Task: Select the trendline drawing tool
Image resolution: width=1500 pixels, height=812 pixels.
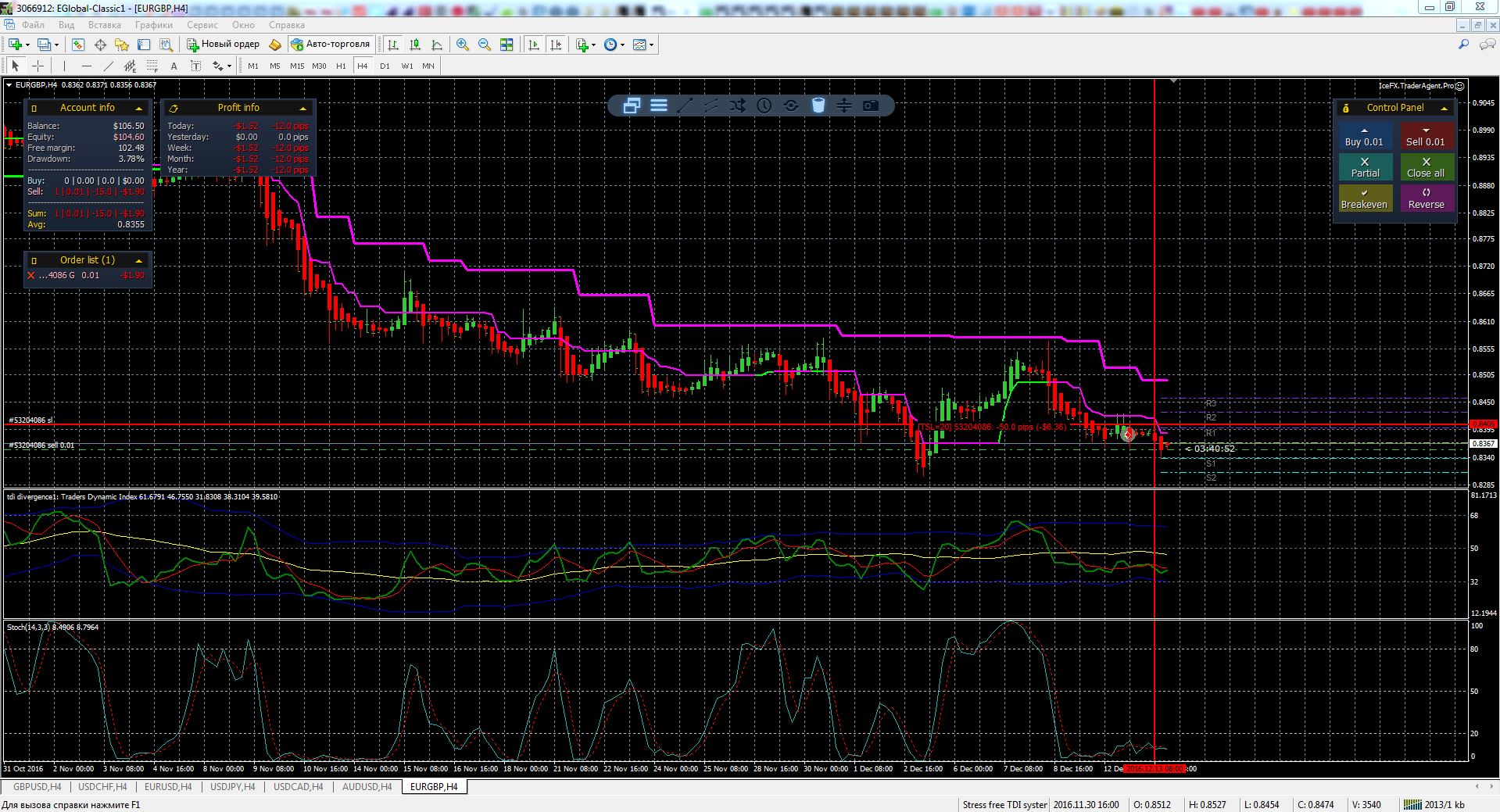Action: pyautogui.click(x=108, y=66)
